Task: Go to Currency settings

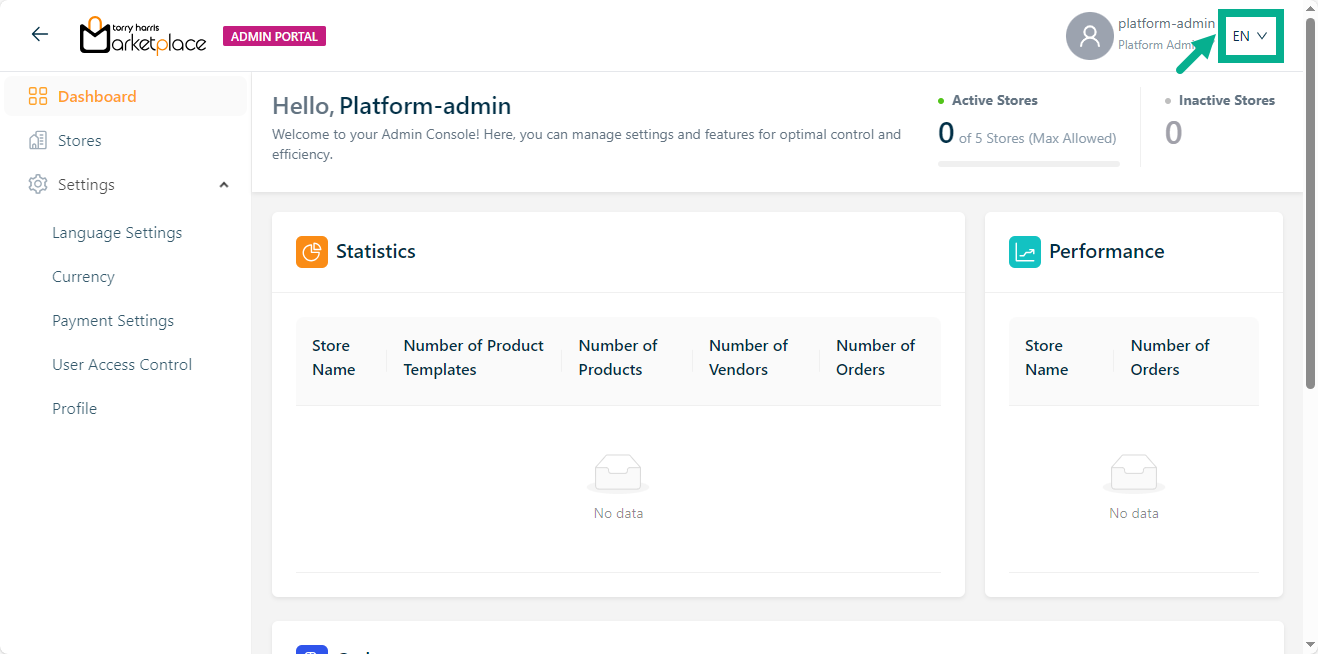Action: click(83, 277)
